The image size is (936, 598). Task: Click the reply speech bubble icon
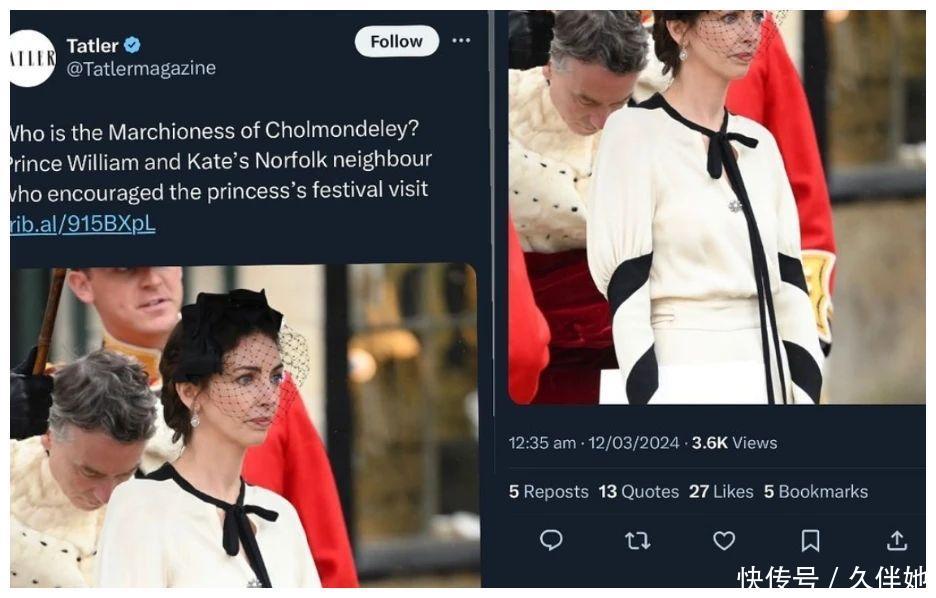(551, 541)
